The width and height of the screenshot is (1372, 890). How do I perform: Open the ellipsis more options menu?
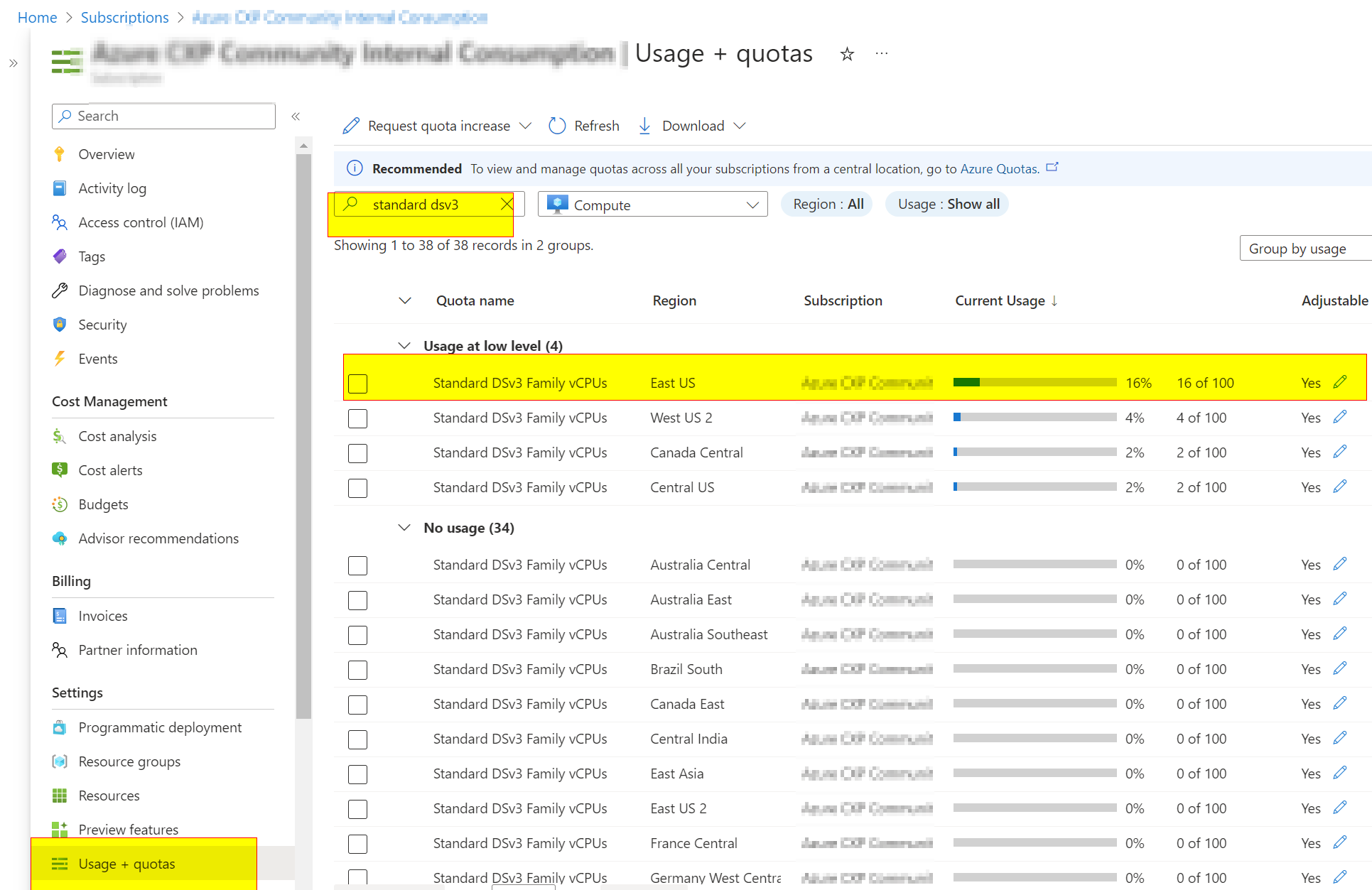[882, 54]
